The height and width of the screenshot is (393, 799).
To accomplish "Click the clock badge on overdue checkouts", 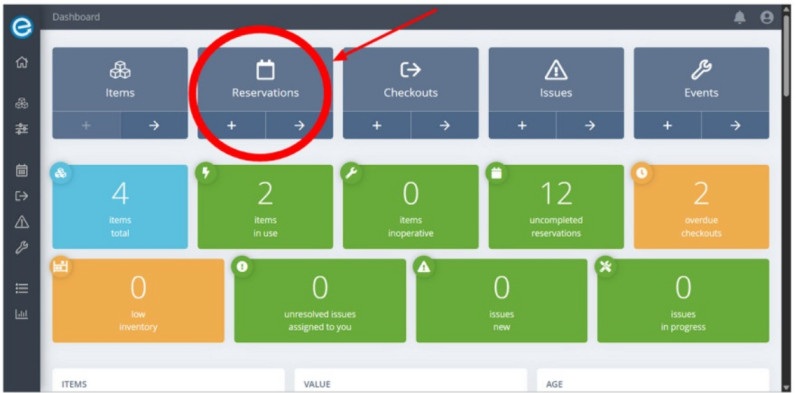I will click(642, 173).
